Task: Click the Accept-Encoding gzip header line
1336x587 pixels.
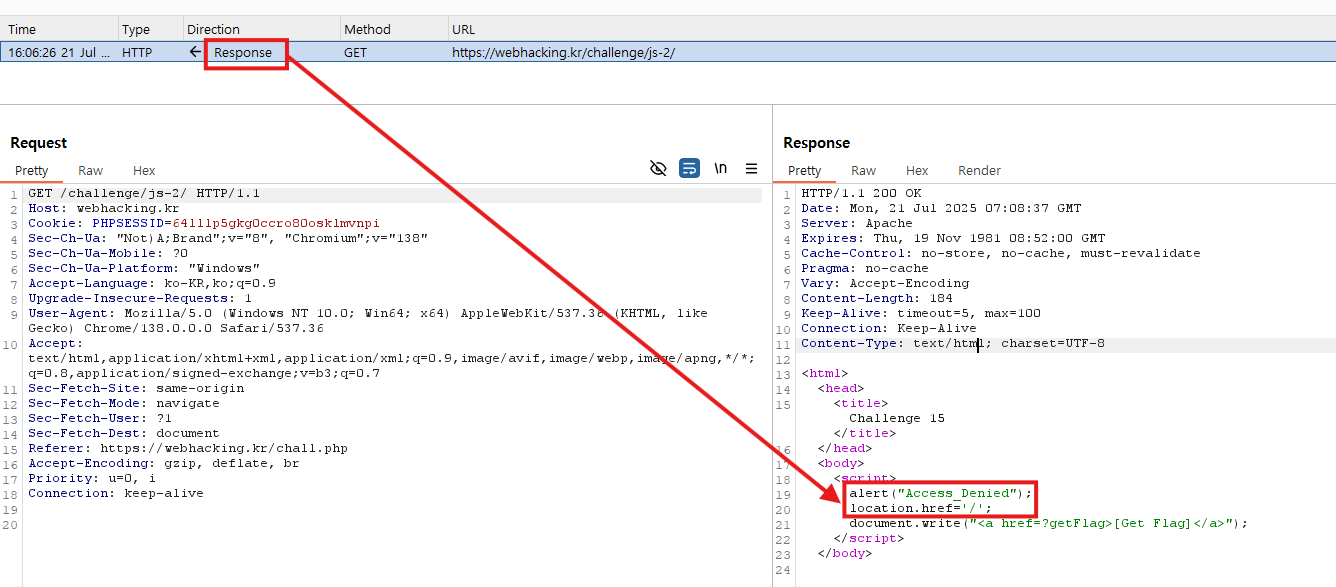Action: click(x=164, y=464)
